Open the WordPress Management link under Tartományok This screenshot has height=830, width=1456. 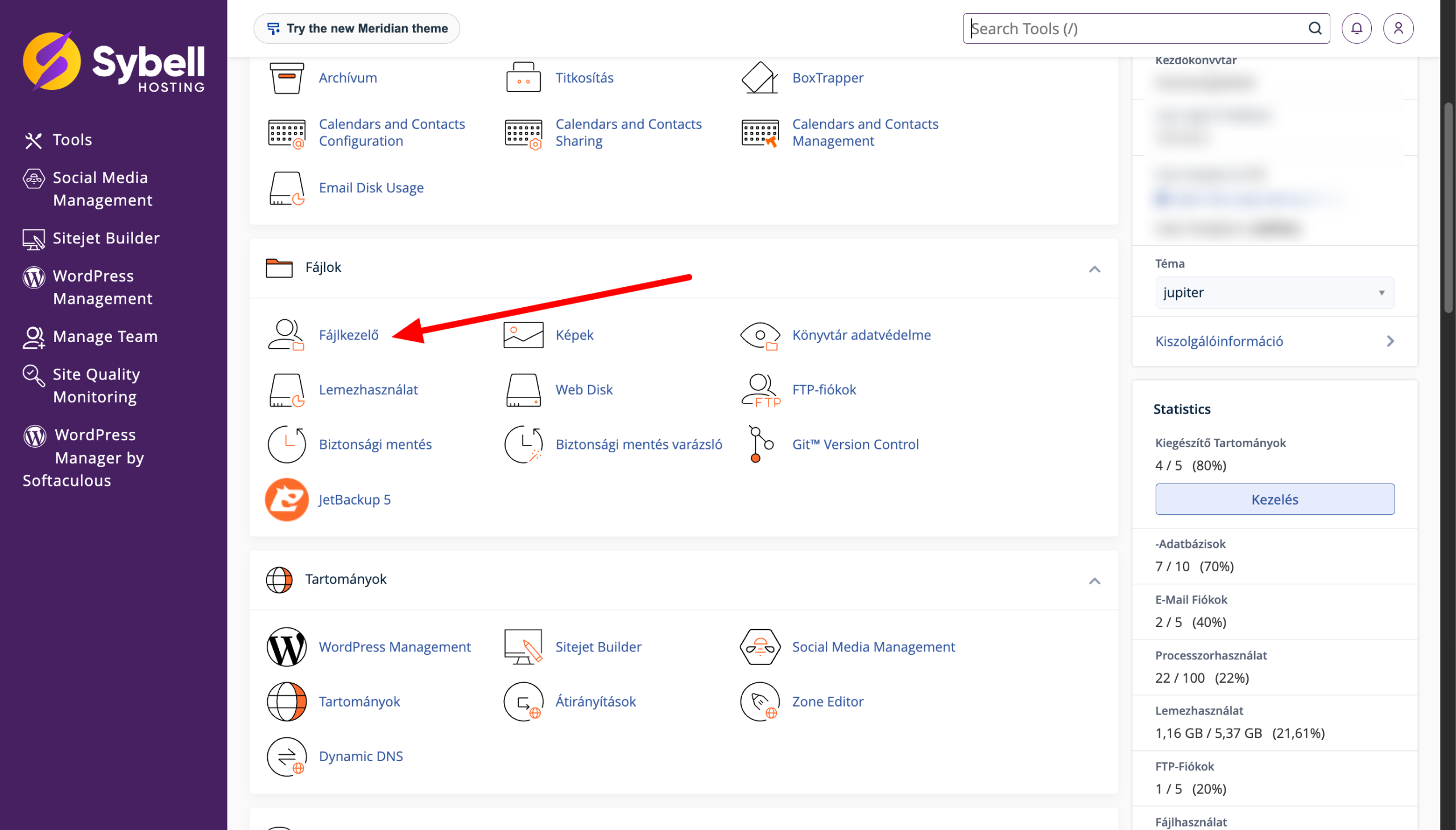[x=394, y=646]
